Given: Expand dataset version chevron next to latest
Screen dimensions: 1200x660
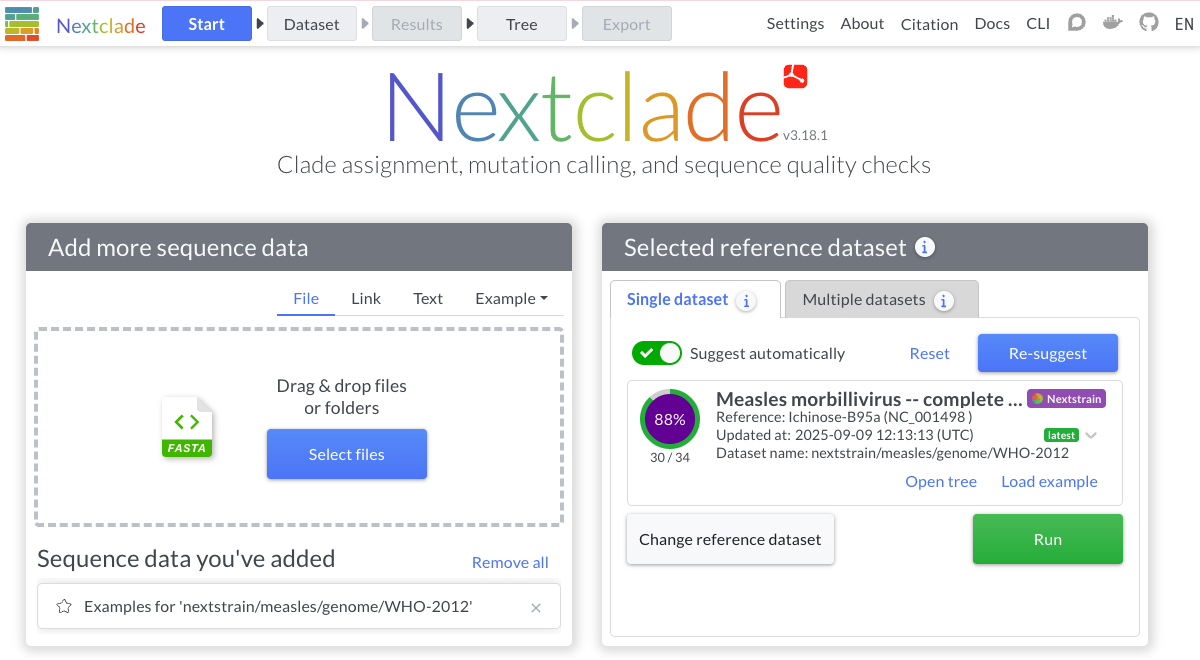Looking at the screenshot, I should (1091, 435).
